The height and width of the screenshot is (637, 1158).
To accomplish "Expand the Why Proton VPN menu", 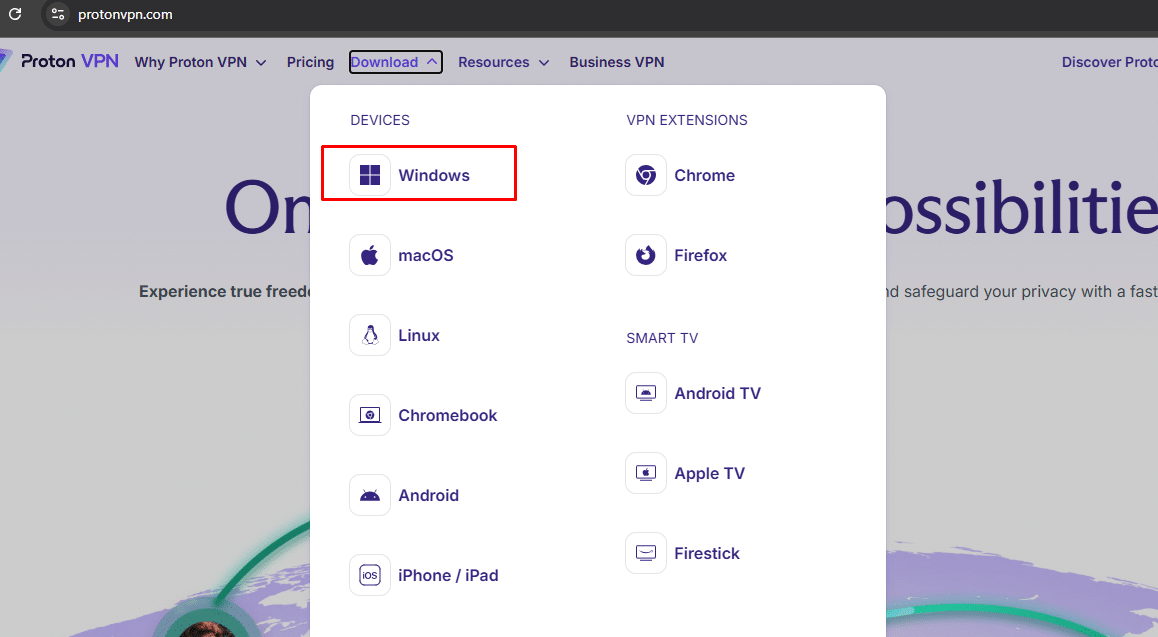I will (x=200, y=62).
